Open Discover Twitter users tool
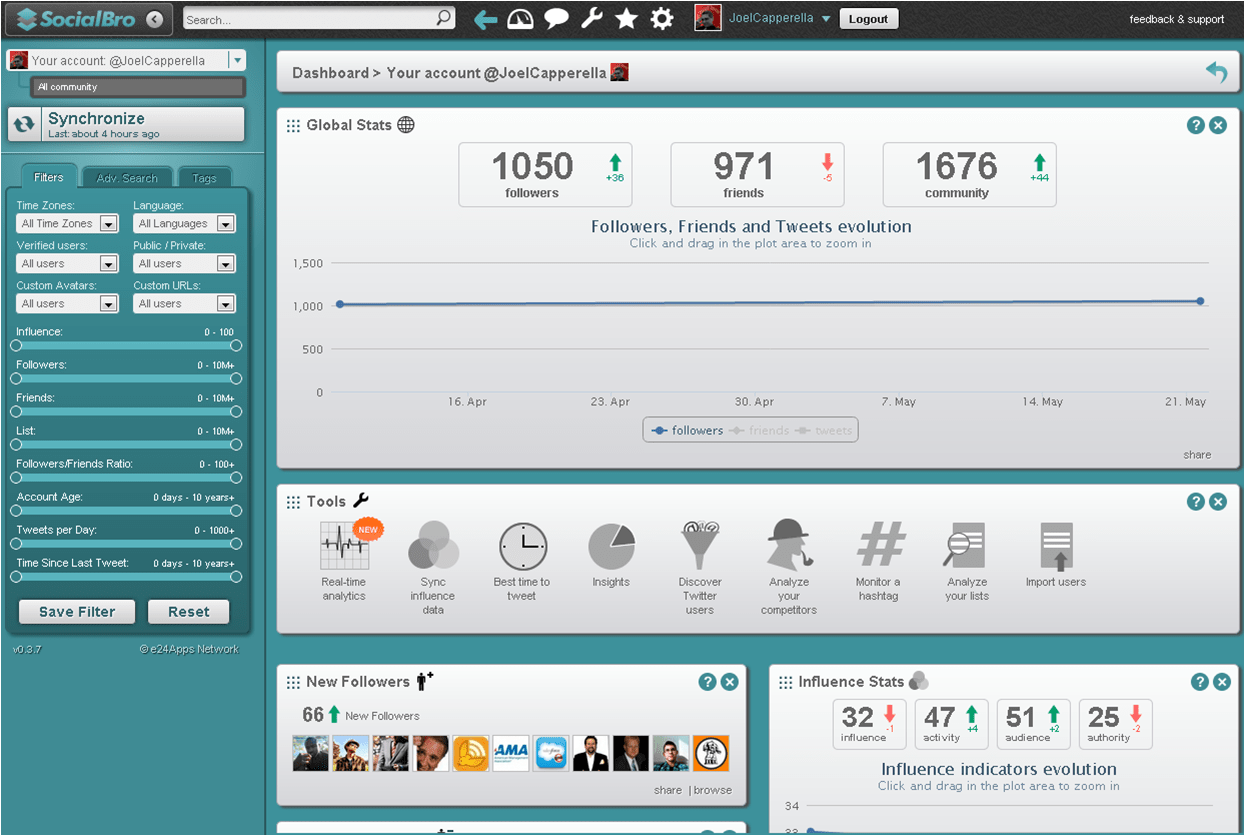 click(700, 568)
